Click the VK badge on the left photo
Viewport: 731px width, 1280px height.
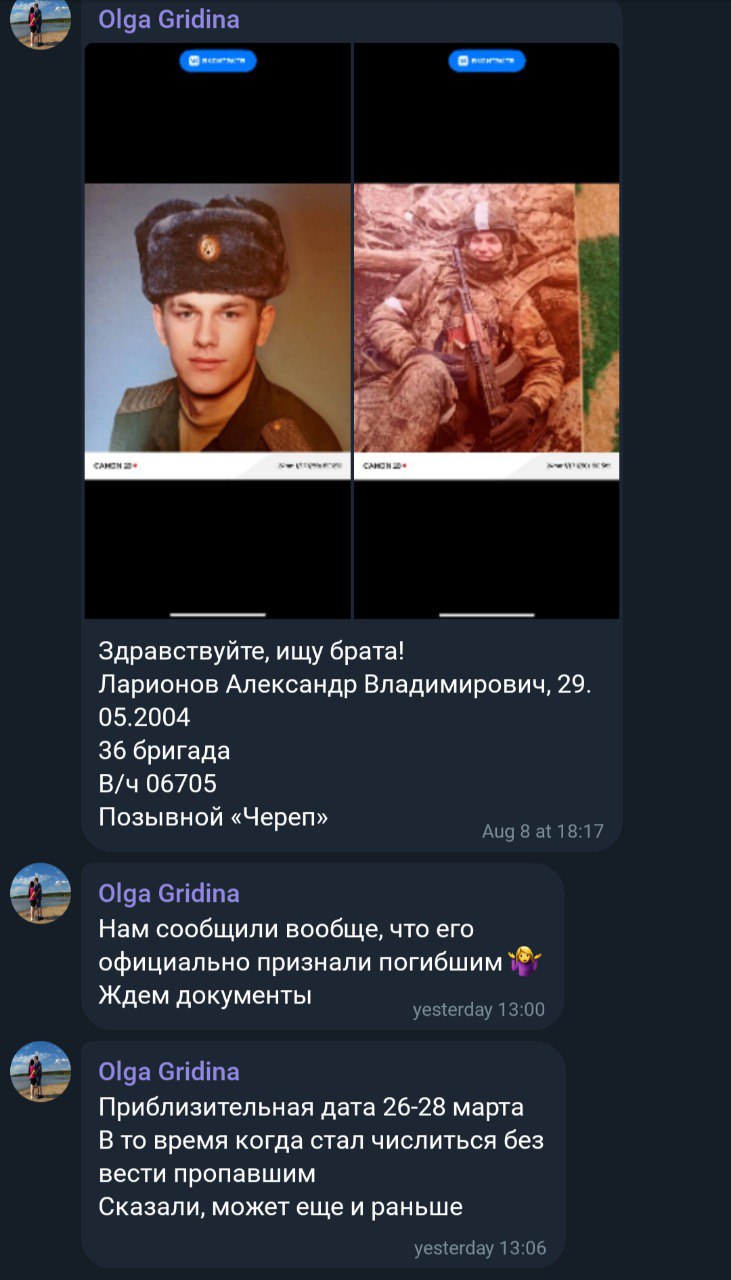[x=218, y=61]
